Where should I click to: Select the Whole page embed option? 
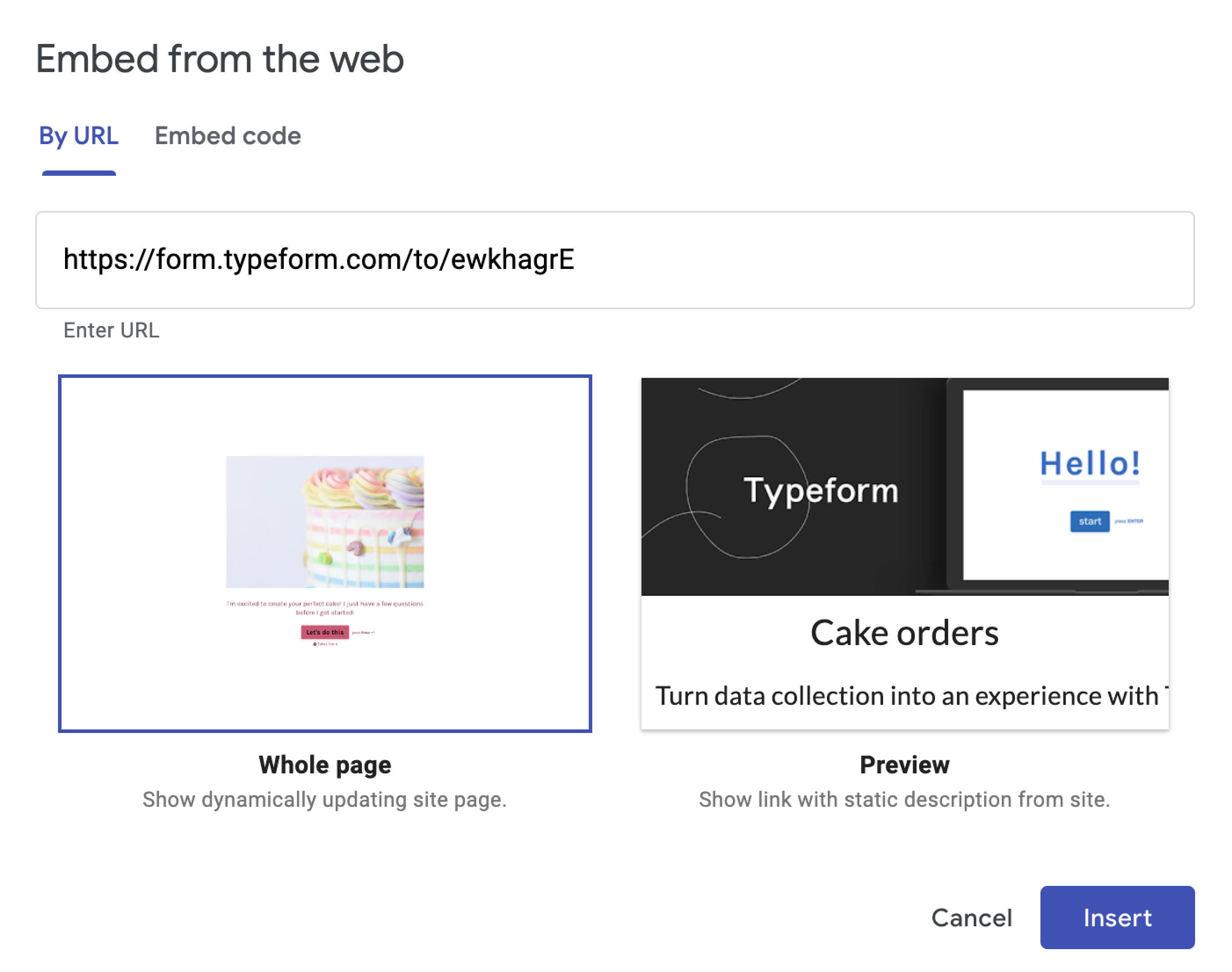pyautogui.click(x=325, y=553)
